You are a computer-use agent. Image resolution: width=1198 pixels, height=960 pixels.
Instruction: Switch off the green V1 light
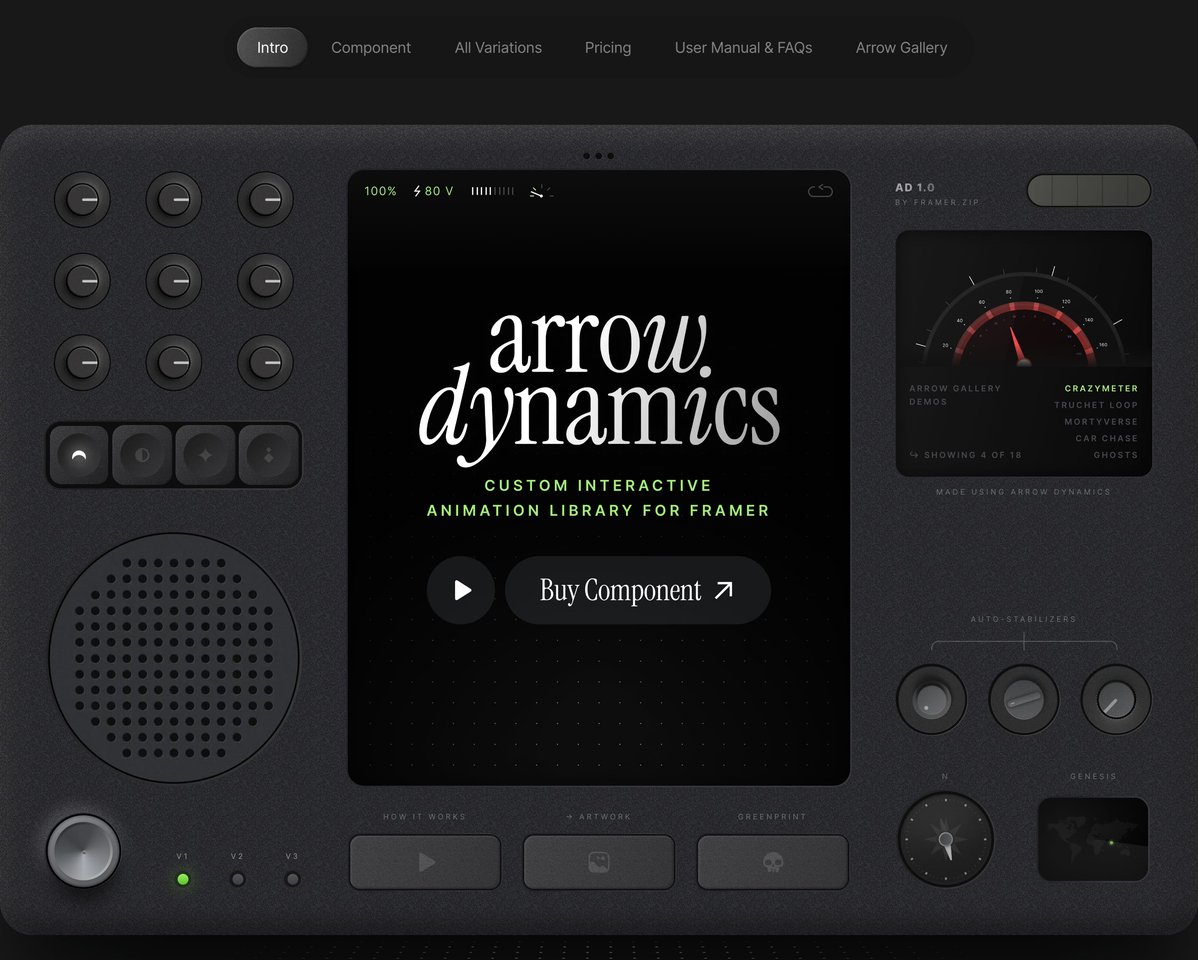pyautogui.click(x=182, y=879)
